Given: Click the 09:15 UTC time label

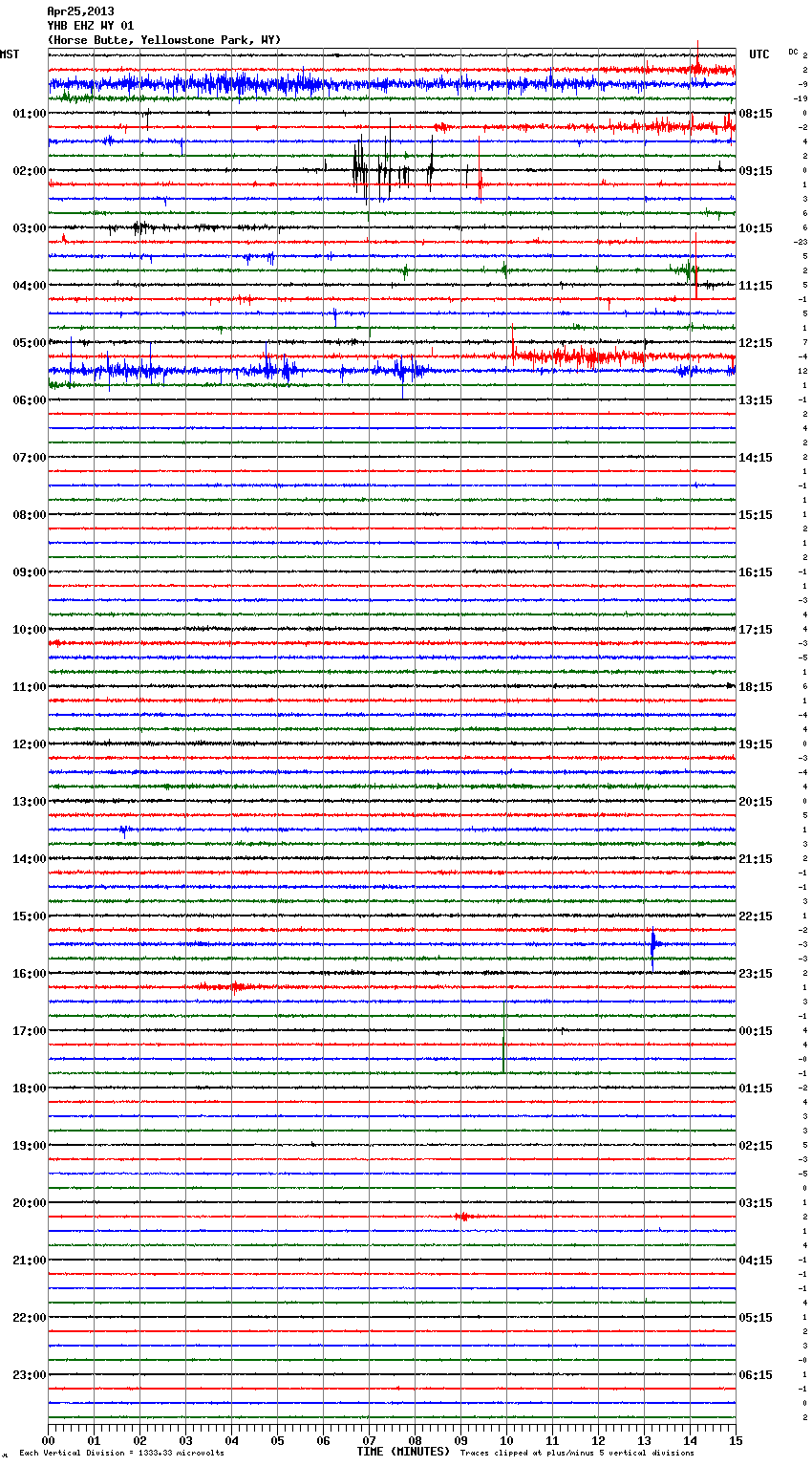Looking at the screenshot, I should tap(756, 171).
